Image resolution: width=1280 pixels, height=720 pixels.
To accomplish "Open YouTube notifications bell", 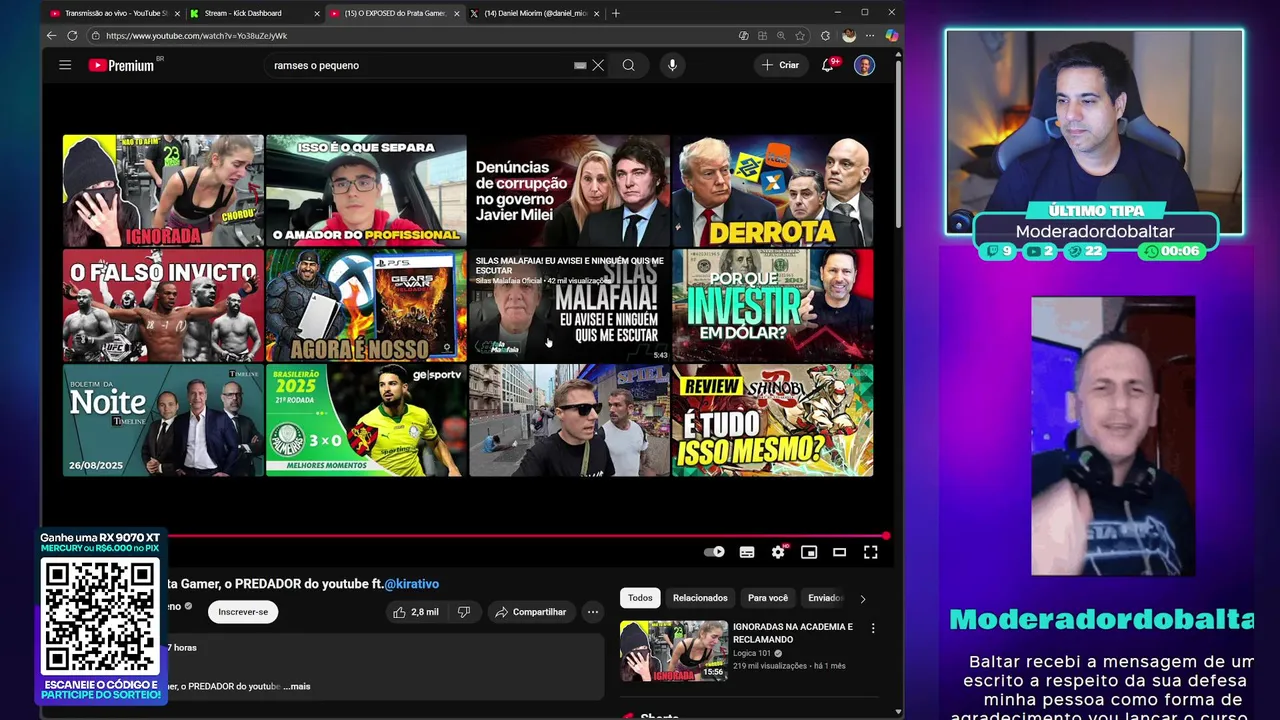I will 828,65.
